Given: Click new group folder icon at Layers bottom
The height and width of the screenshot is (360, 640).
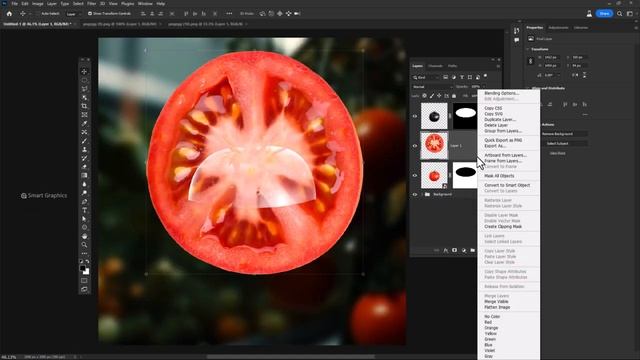Looking at the screenshot, I should (473, 250).
